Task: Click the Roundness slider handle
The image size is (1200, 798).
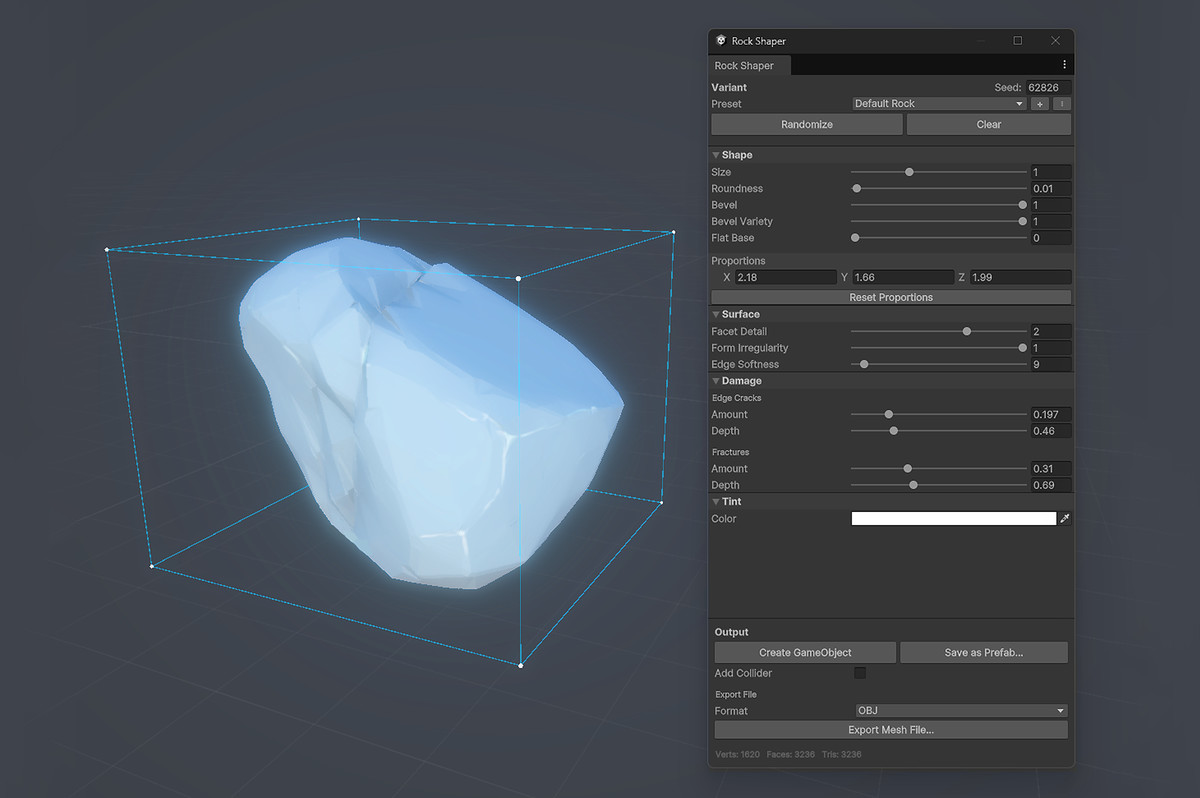Action: [x=857, y=189]
